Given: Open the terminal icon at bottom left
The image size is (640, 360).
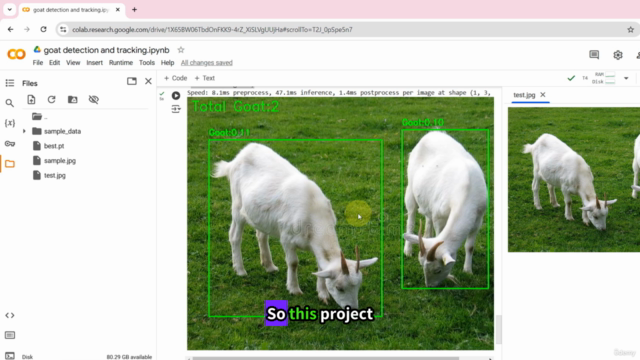Looking at the screenshot, I should (10, 356).
